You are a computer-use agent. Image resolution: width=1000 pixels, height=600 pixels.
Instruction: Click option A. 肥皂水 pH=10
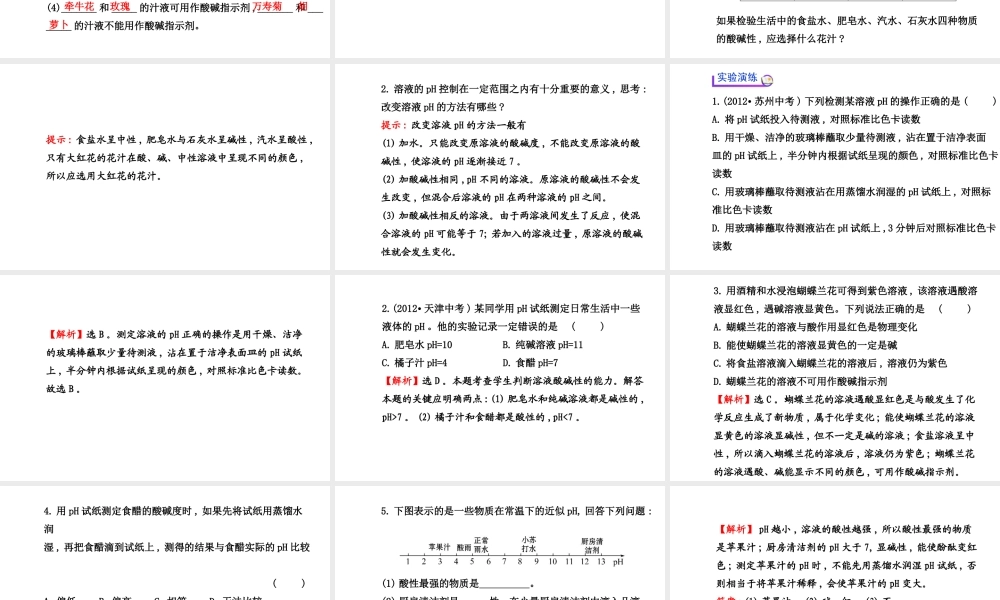pos(417,345)
